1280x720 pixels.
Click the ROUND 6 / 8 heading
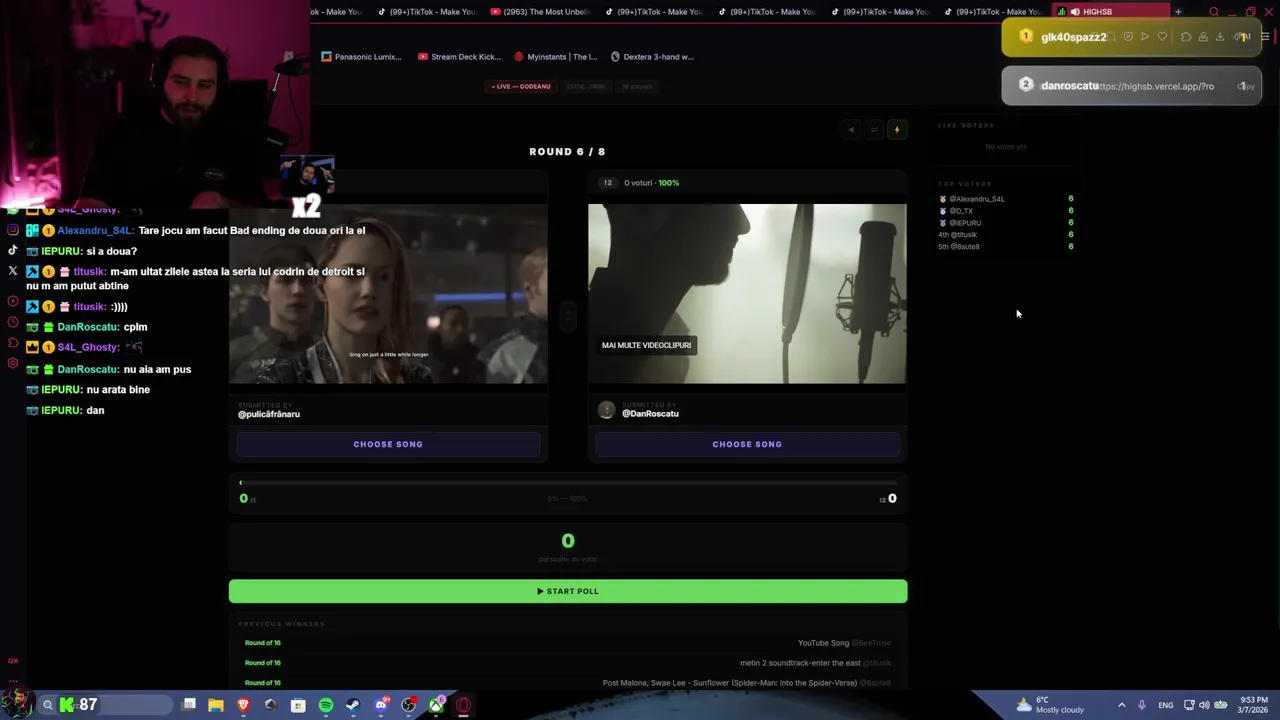tap(567, 152)
